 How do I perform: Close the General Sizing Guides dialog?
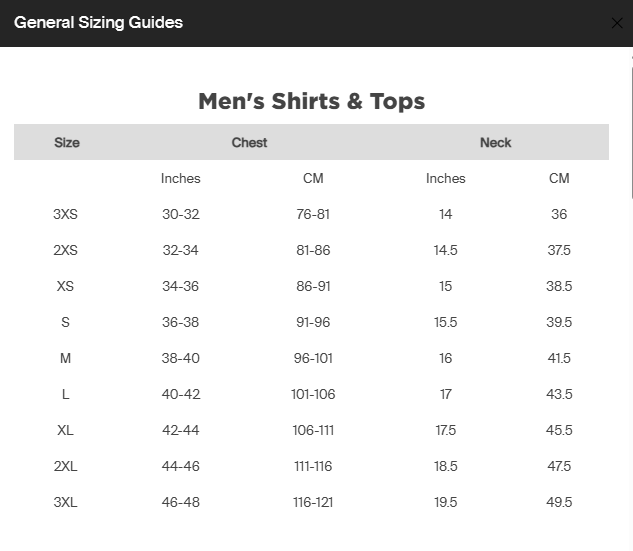click(616, 23)
